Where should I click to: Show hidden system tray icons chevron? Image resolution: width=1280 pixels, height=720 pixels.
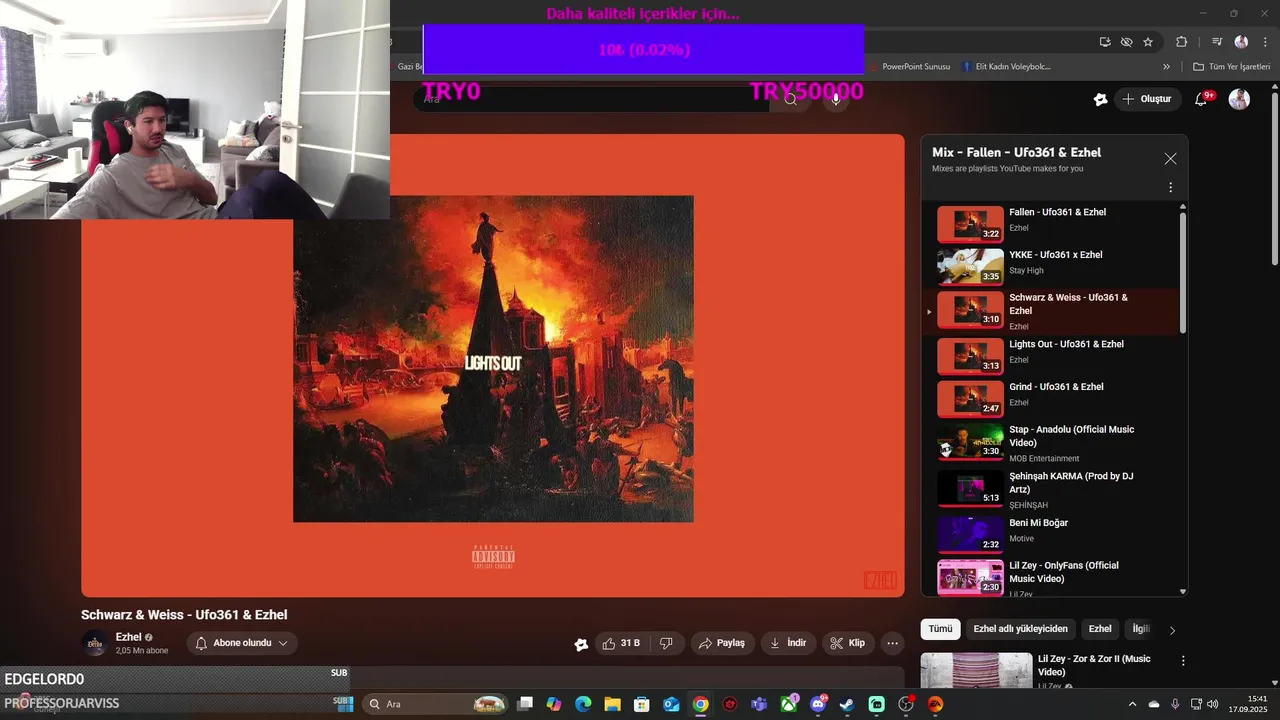[x=1132, y=704]
